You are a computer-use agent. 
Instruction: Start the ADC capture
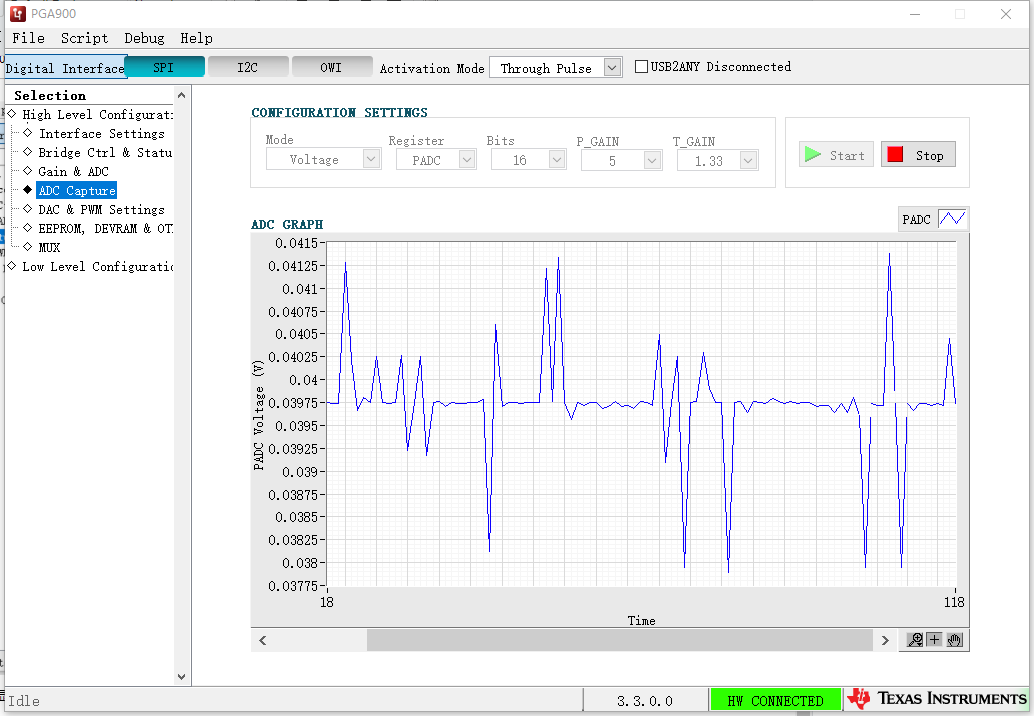click(836, 155)
